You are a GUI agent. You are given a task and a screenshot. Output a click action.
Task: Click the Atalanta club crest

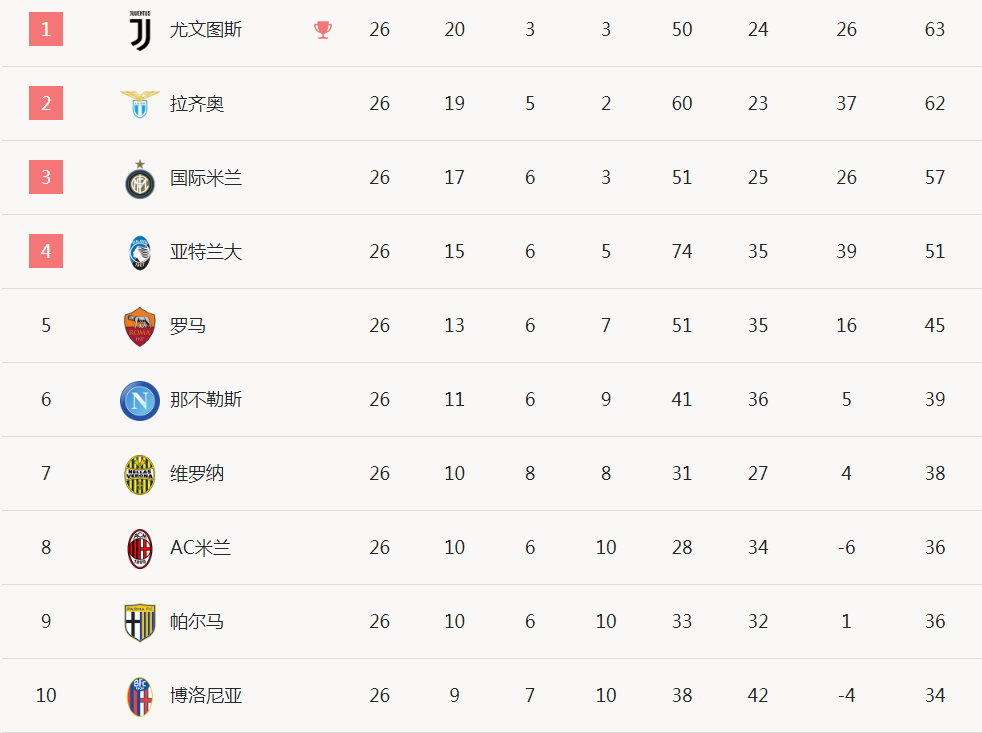tap(140, 252)
